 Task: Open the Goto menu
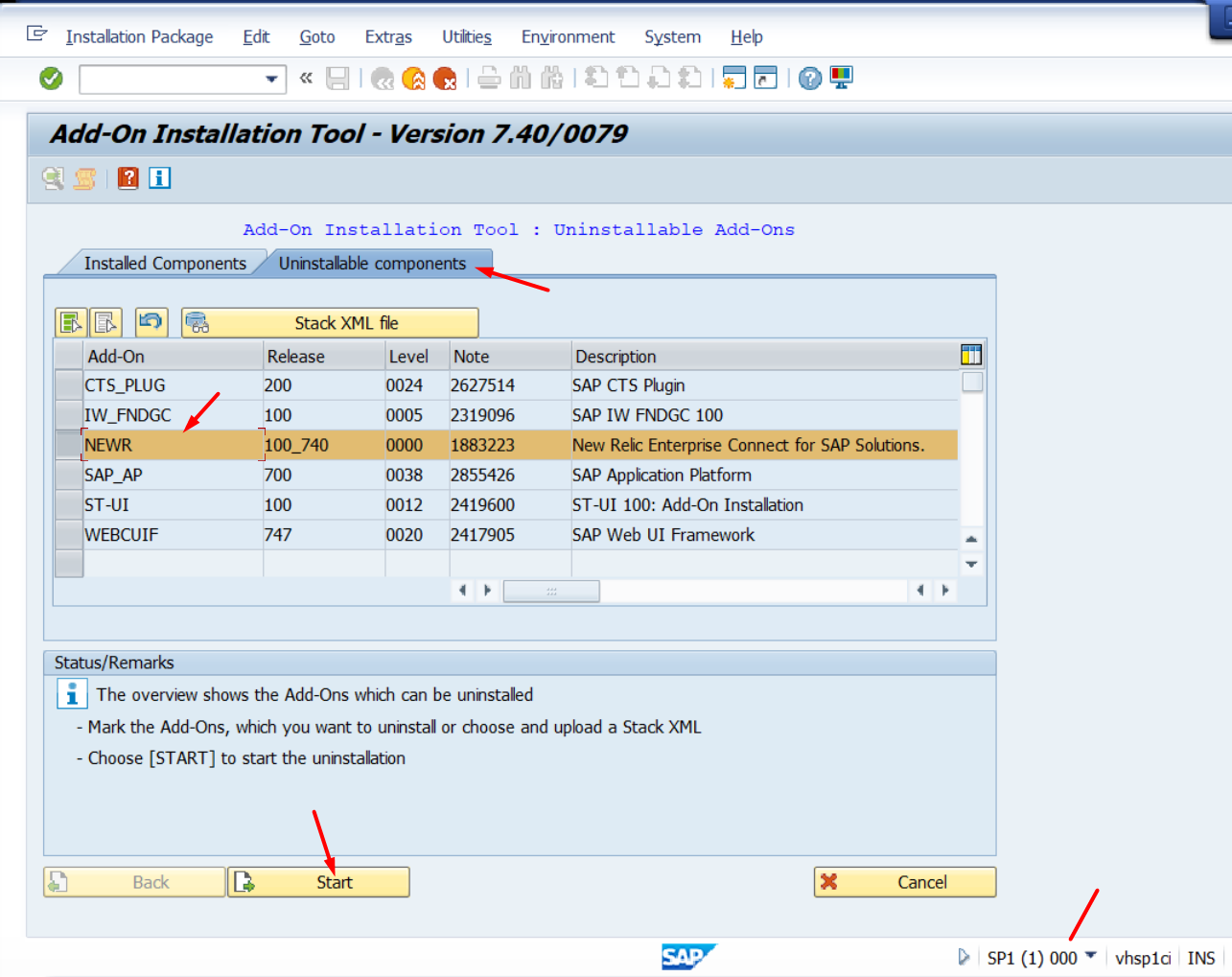[316, 36]
